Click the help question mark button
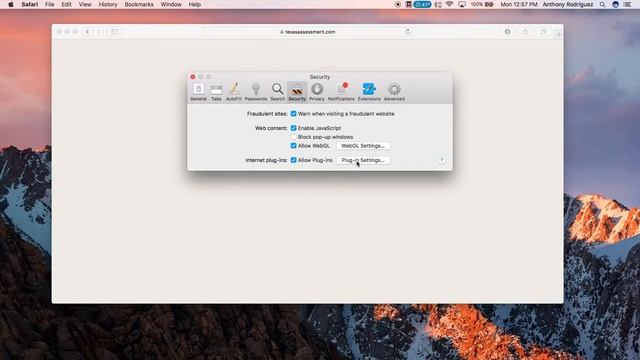This screenshot has height=360, width=640. 442,160
